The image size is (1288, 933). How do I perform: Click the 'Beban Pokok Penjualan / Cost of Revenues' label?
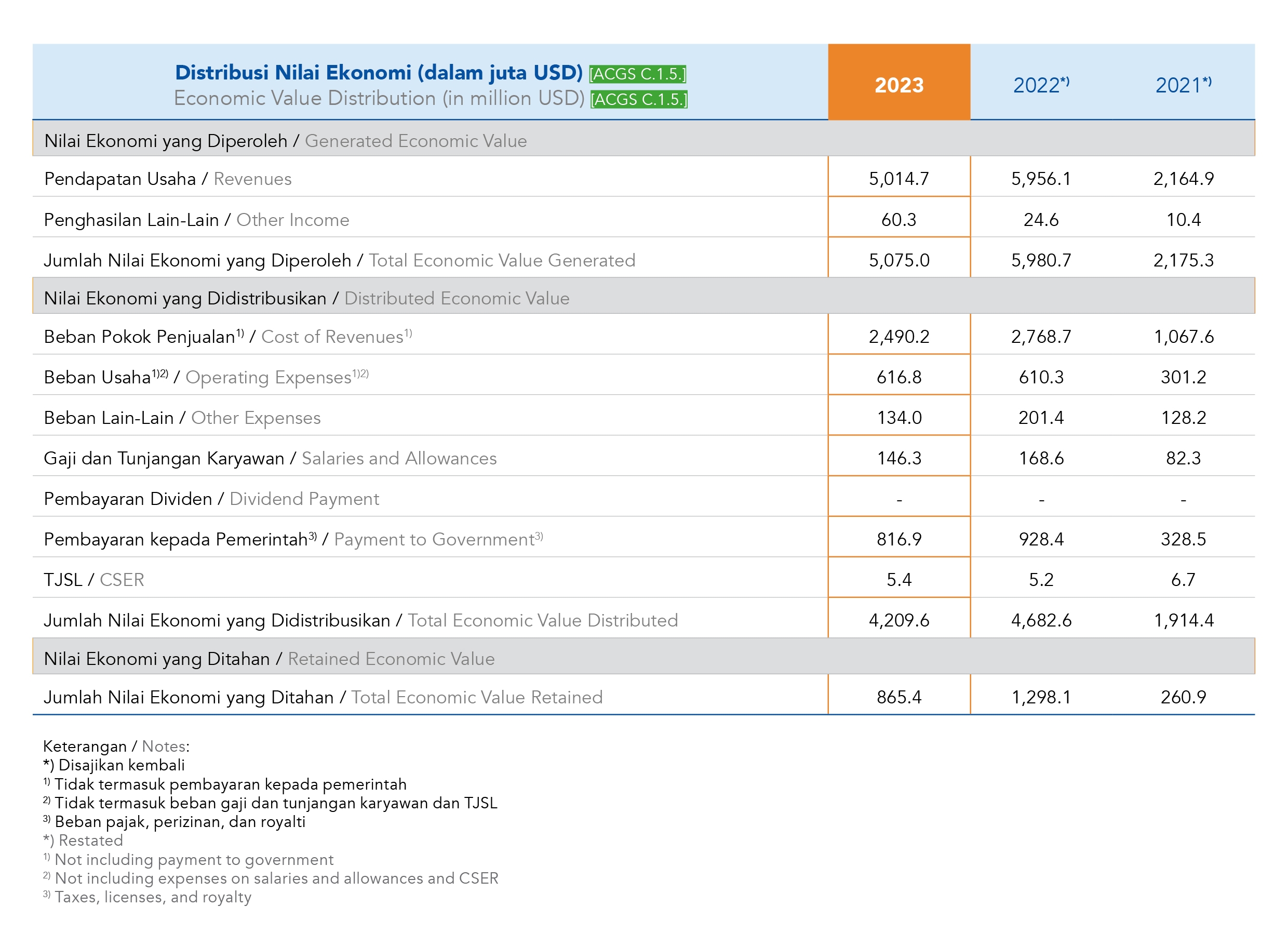tap(229, 337)
